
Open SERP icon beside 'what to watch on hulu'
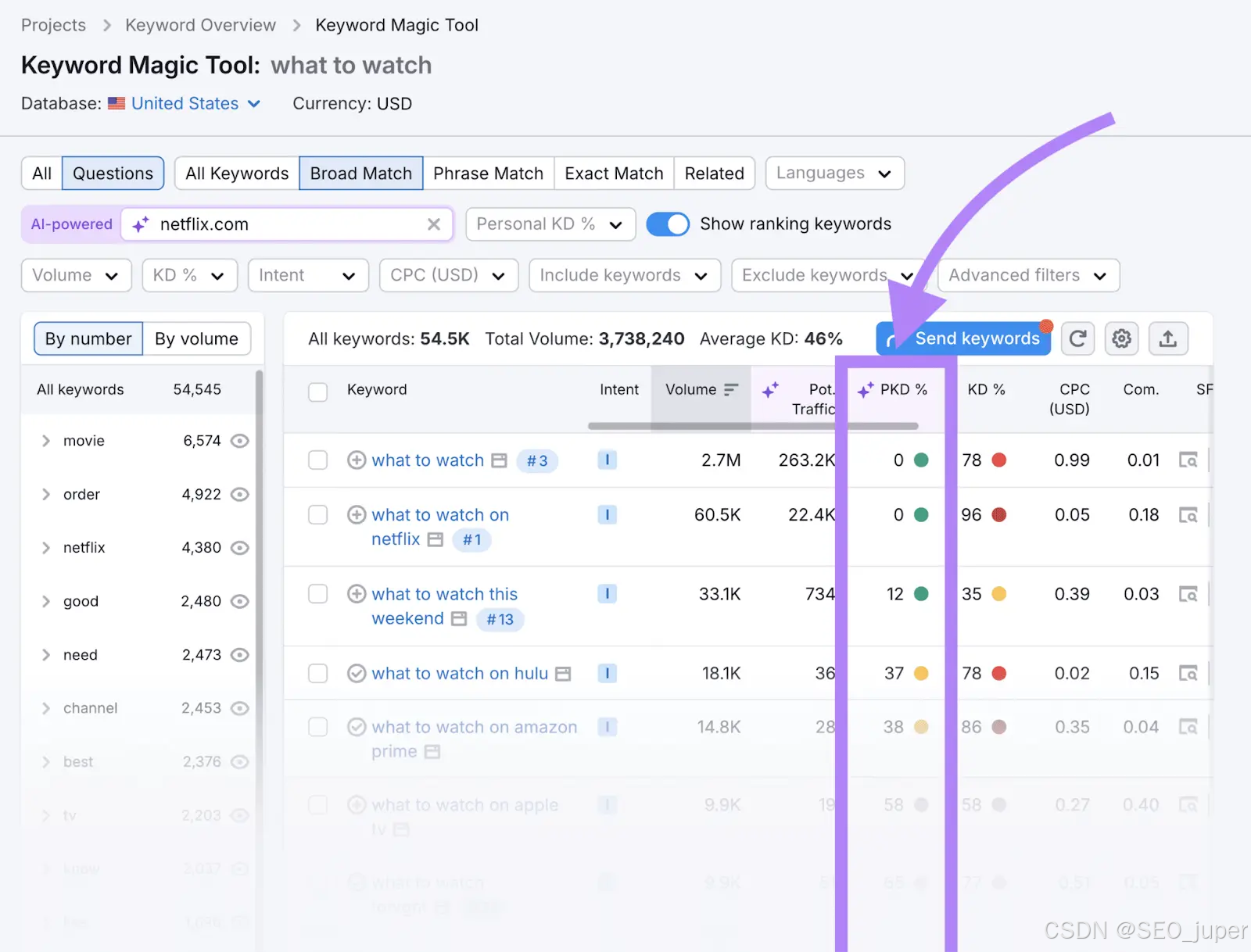click(x=563, y=673)
